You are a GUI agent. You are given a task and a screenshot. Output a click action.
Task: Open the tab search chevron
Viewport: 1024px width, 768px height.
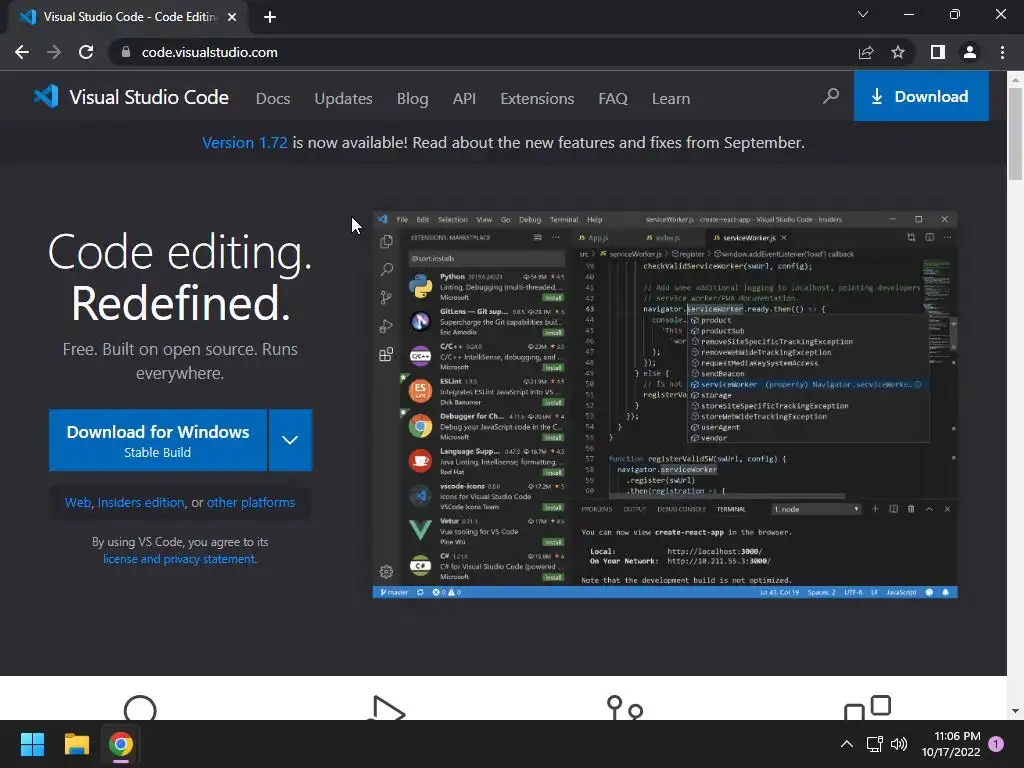(863, 14)
